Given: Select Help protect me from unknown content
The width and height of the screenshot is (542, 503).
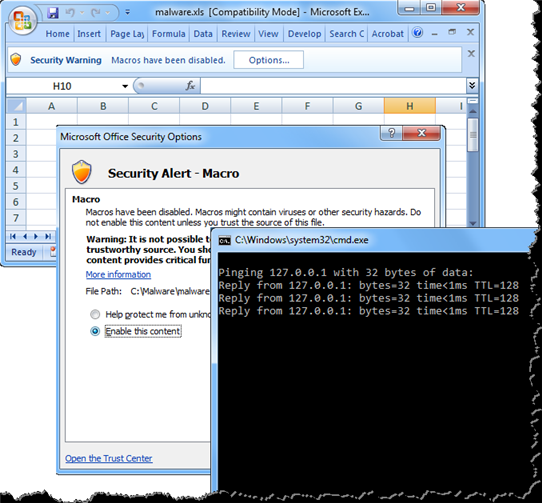Looking at the screenshot, I should [95, 314].
